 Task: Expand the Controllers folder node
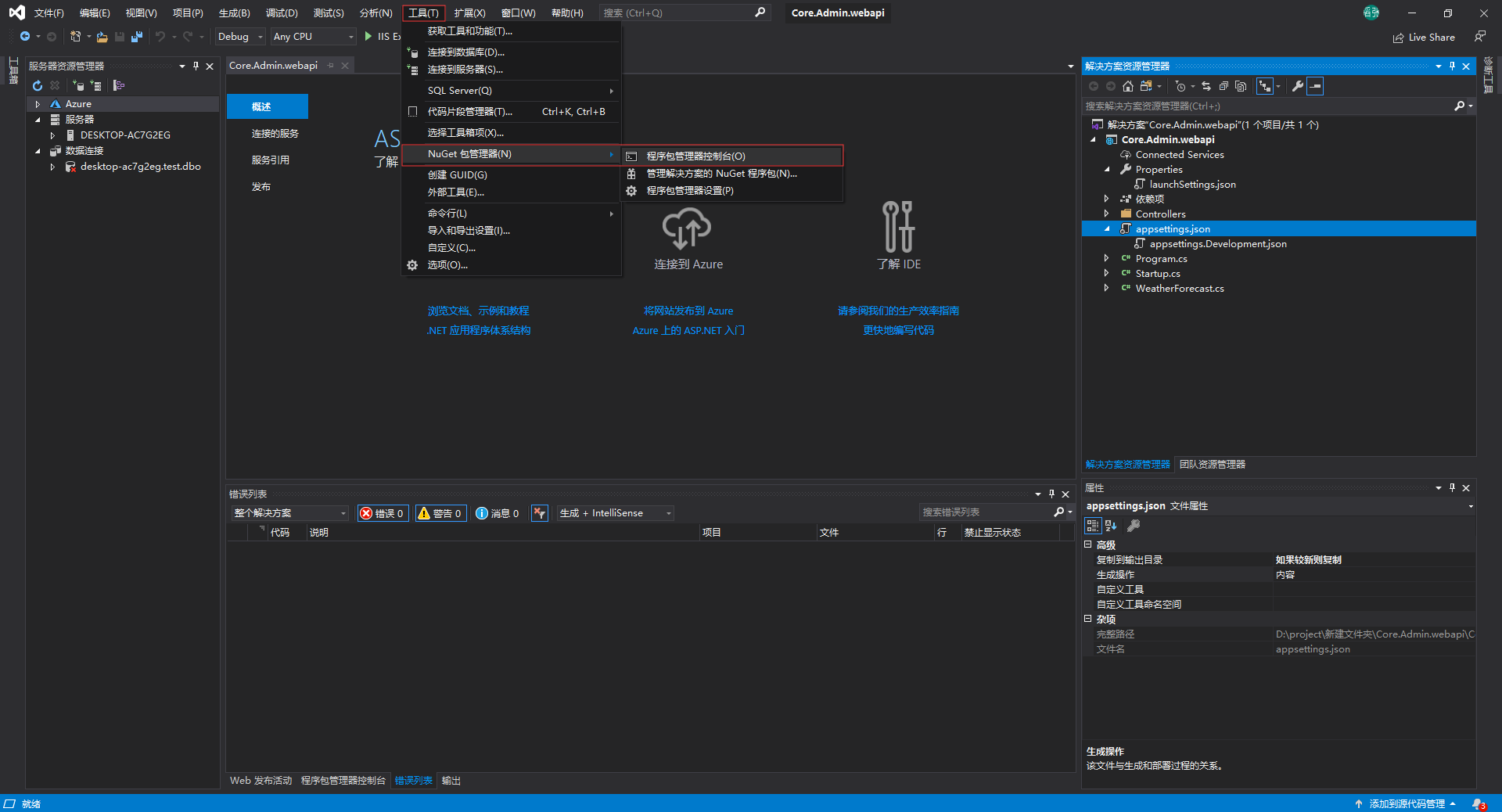click(x=1106, y=214)
